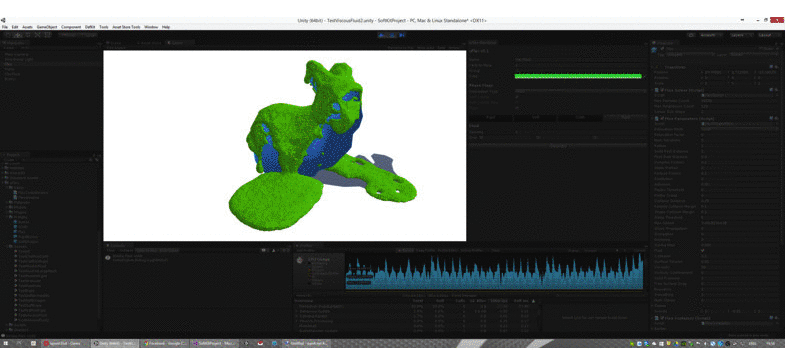Click the Step frame button in the toolbar

(402, 35)
